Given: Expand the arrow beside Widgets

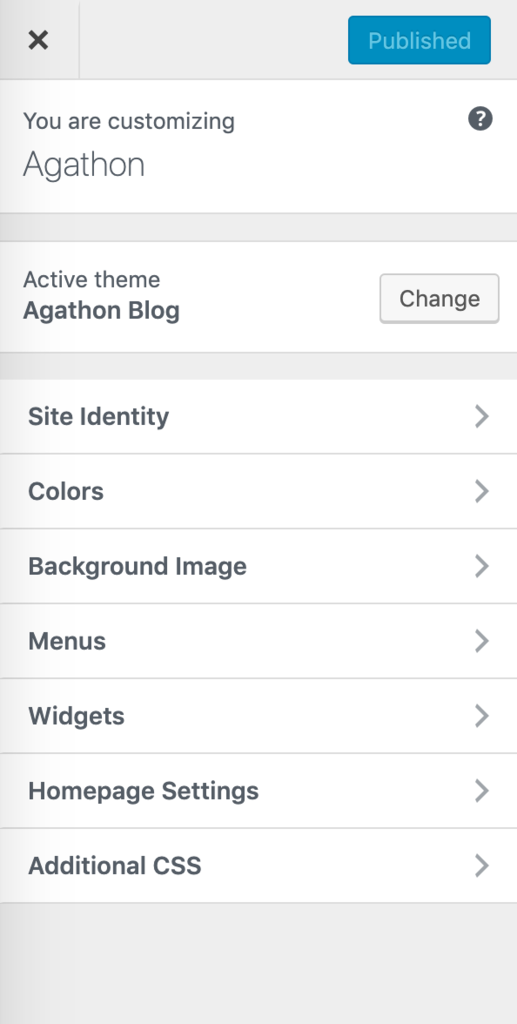Looking at the screenshot, I should pyautogui.click(x=482, y=716).
